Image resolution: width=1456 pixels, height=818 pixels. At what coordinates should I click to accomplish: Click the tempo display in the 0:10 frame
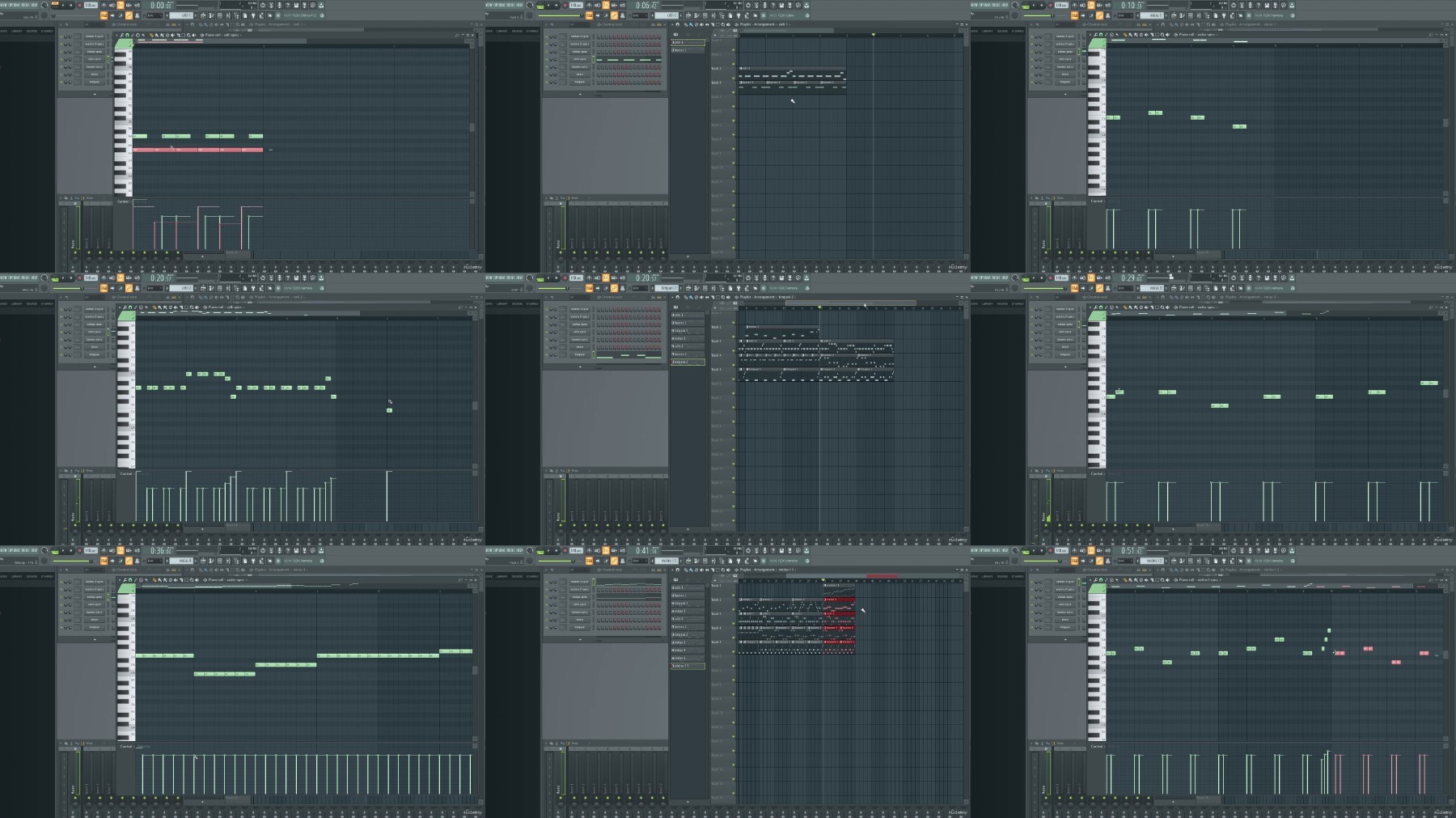[1061, 6]
